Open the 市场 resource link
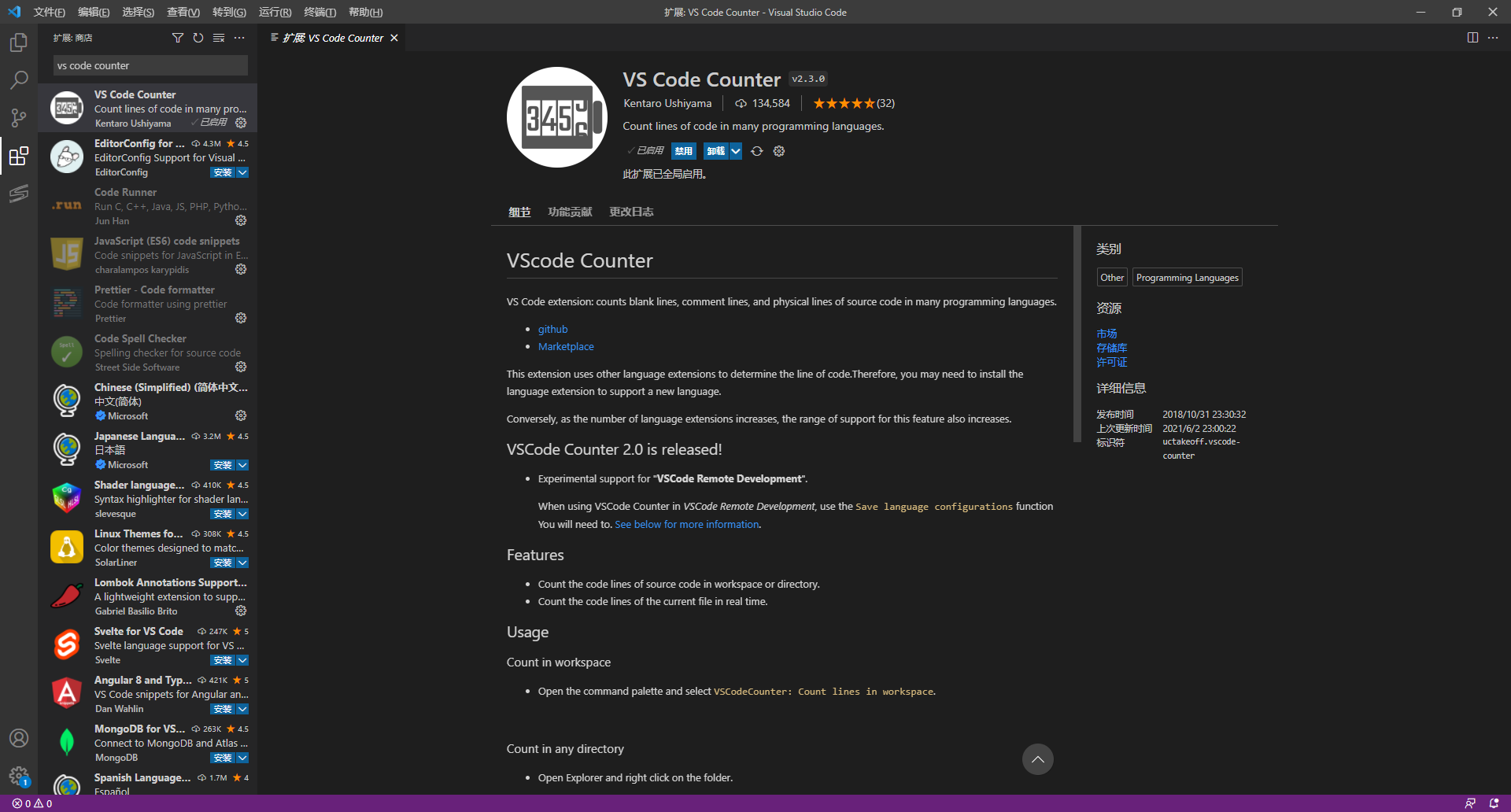This screenshot has height=812, width=1511. coord(1106,334)
